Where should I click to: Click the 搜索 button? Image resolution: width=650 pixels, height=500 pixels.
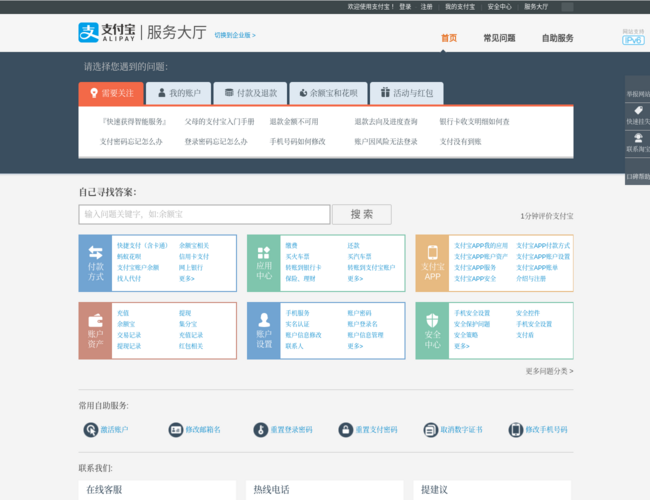coord(362,214)
